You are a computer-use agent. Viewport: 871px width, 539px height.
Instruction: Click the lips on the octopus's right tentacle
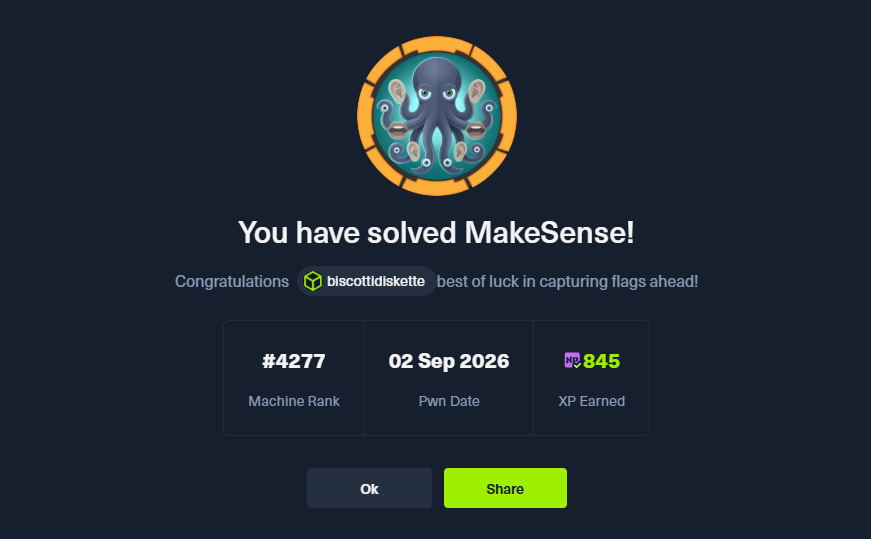click(x=475, y=130)
